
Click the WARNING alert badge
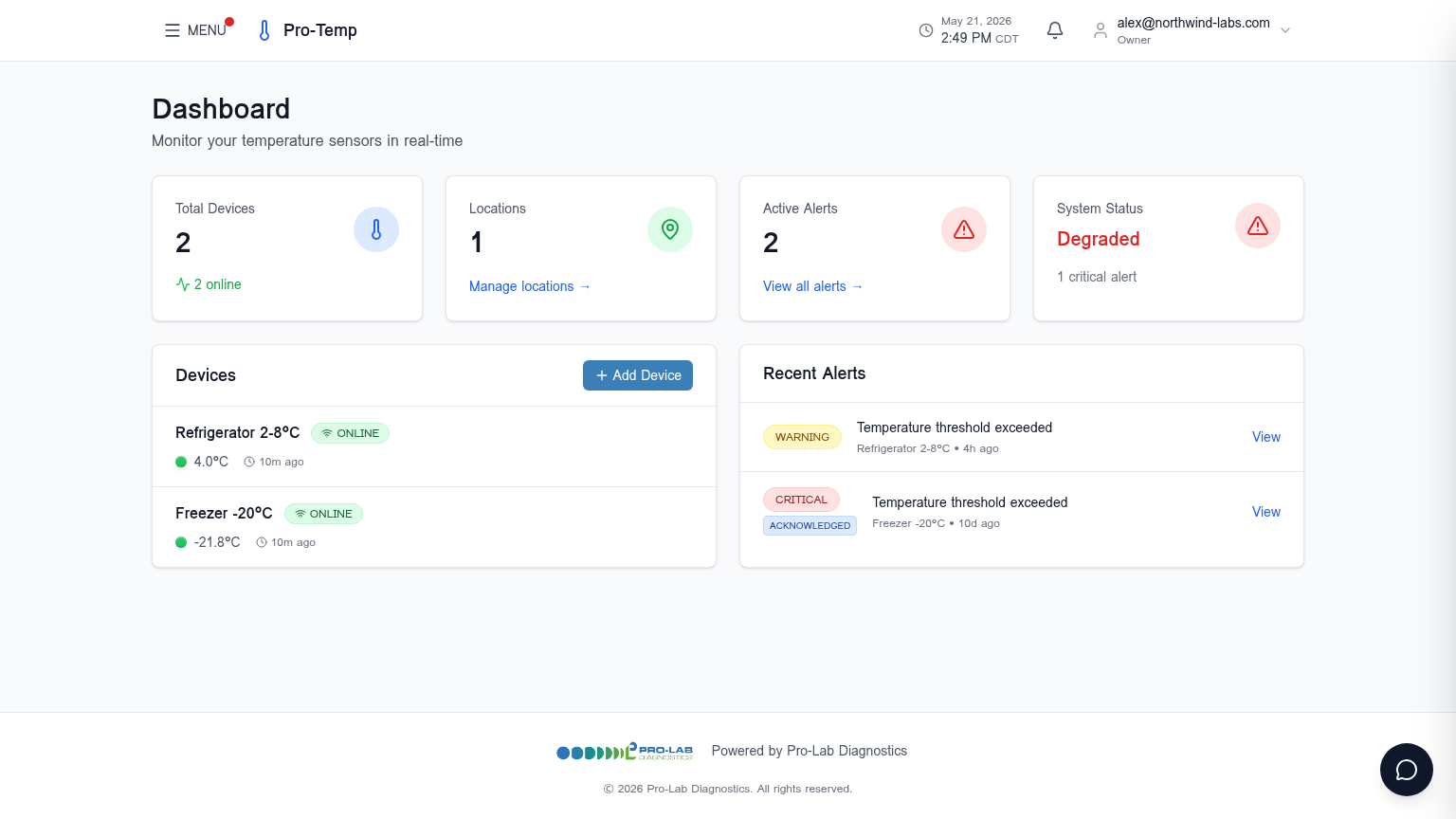[802, 437]
